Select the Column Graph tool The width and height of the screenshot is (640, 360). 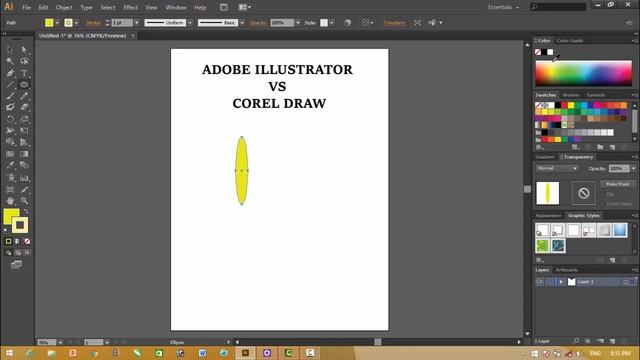click(24, 178)
